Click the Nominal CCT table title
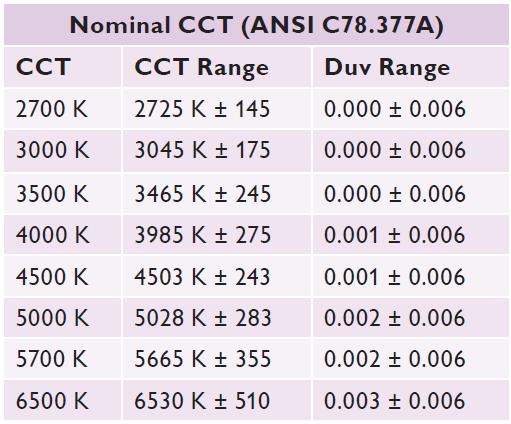 point(256,25)
